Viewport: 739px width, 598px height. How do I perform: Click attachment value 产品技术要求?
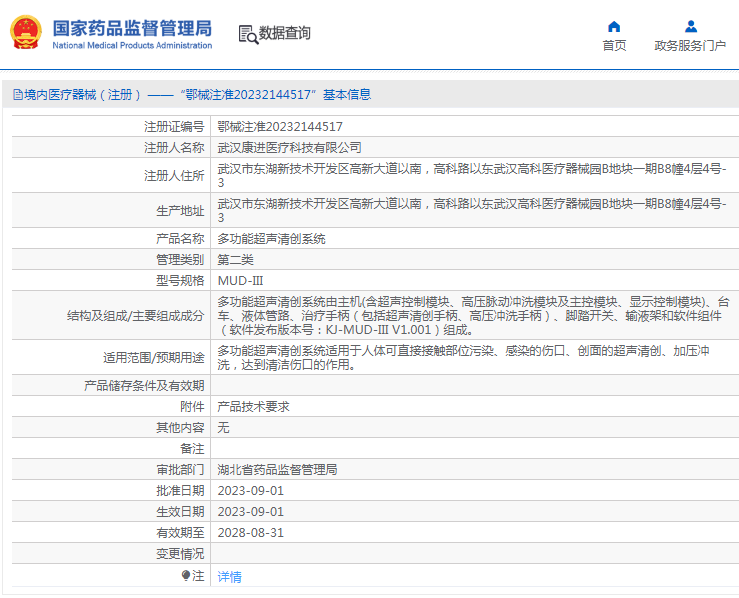[254, 407]
